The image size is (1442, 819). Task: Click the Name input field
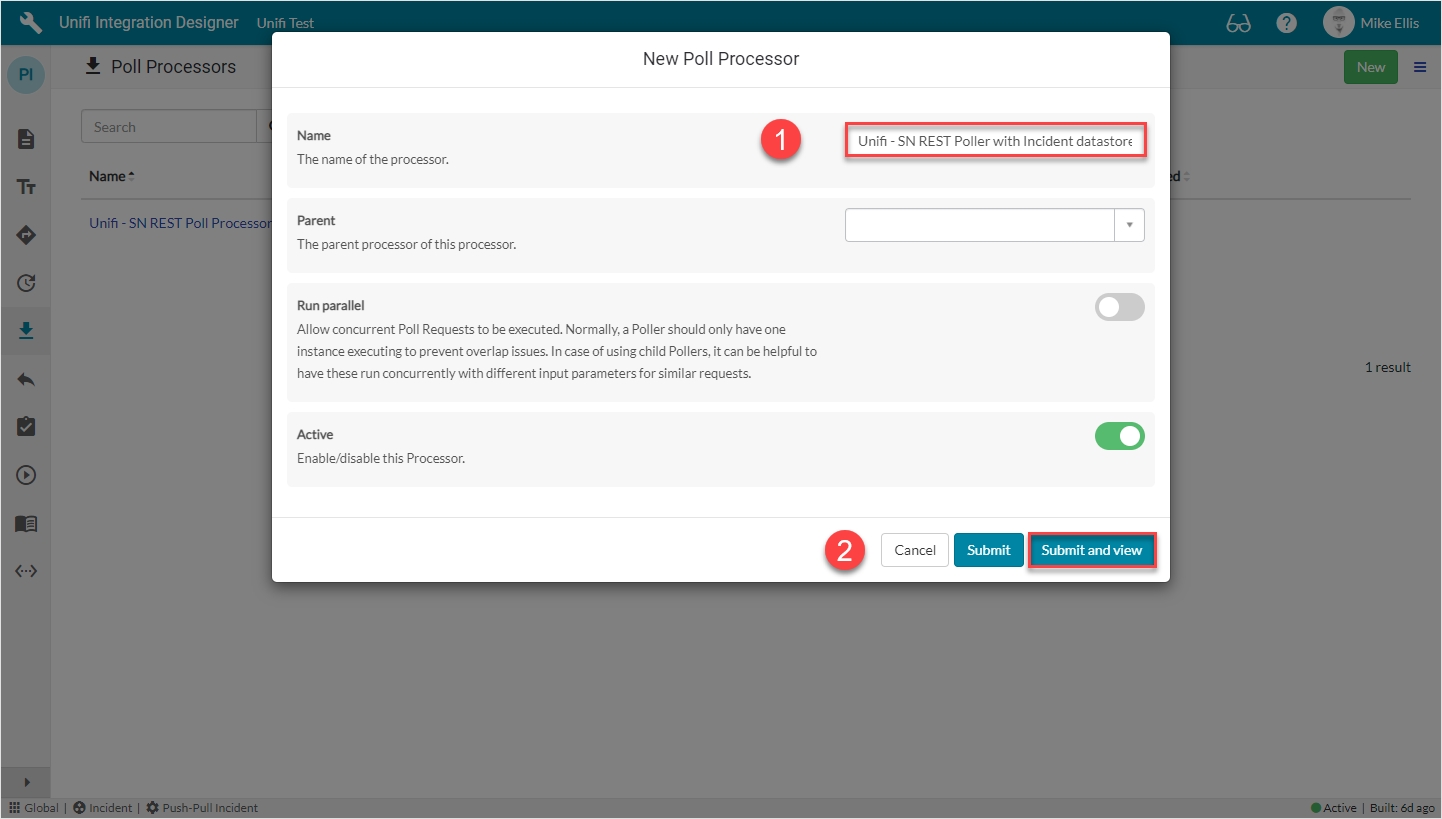[994, 141]
